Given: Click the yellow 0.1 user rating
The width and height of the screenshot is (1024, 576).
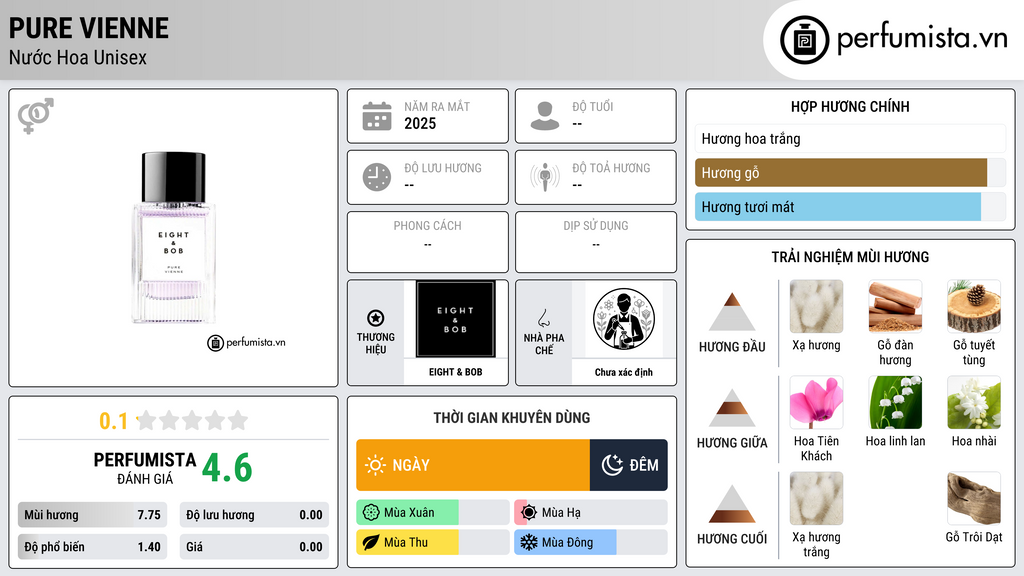Looking at the screenshot, I should pos(114,421).
